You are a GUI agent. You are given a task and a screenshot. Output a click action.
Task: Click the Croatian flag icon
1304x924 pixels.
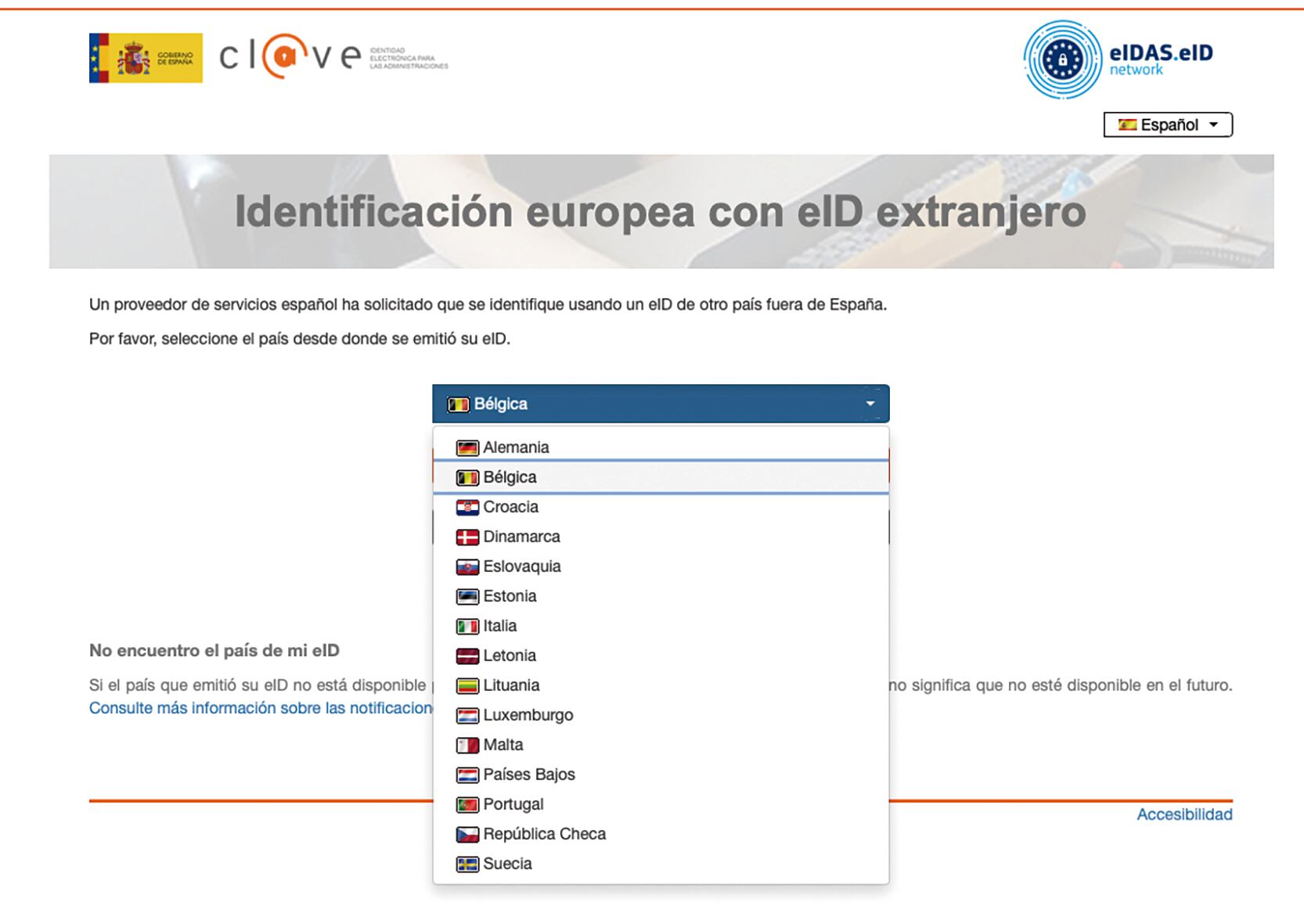(x=467, y=508)
